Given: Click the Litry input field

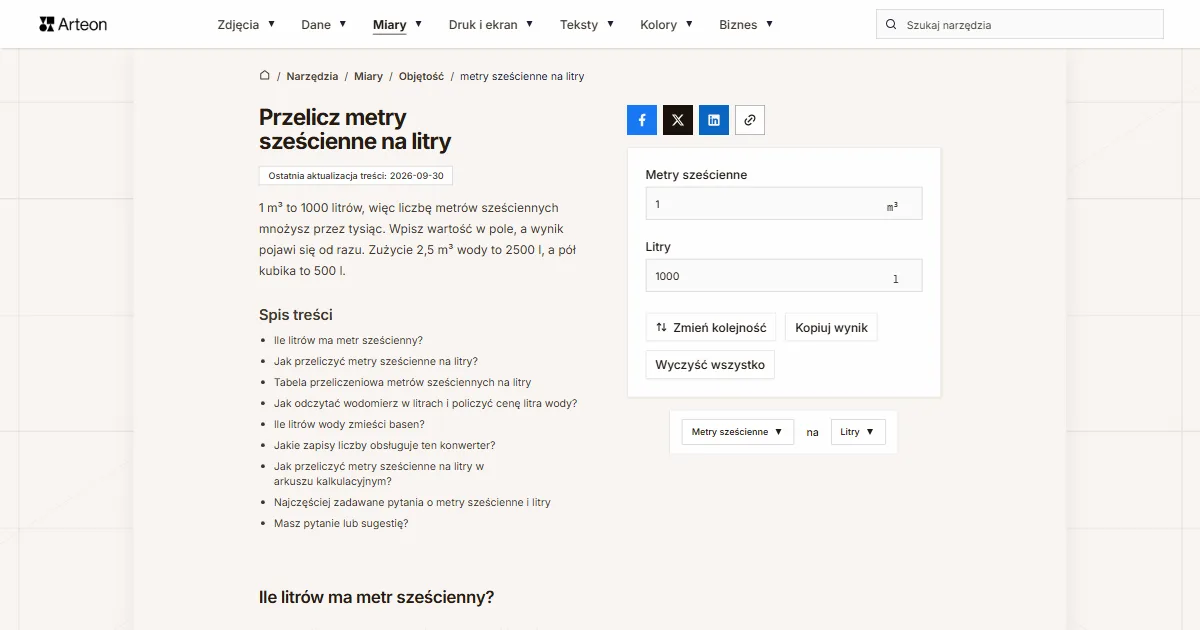Looking at the screenshot, I should (x=784, y=276).
